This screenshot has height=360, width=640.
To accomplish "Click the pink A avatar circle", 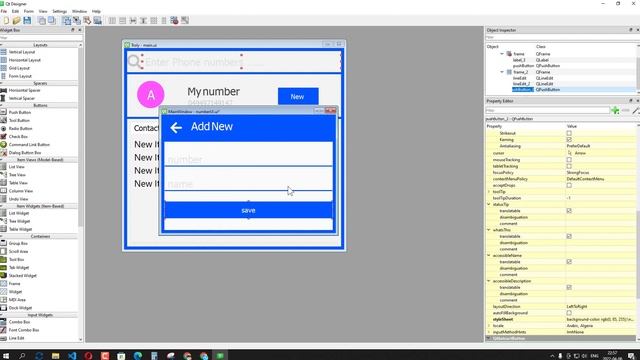I will pos(151,95).
